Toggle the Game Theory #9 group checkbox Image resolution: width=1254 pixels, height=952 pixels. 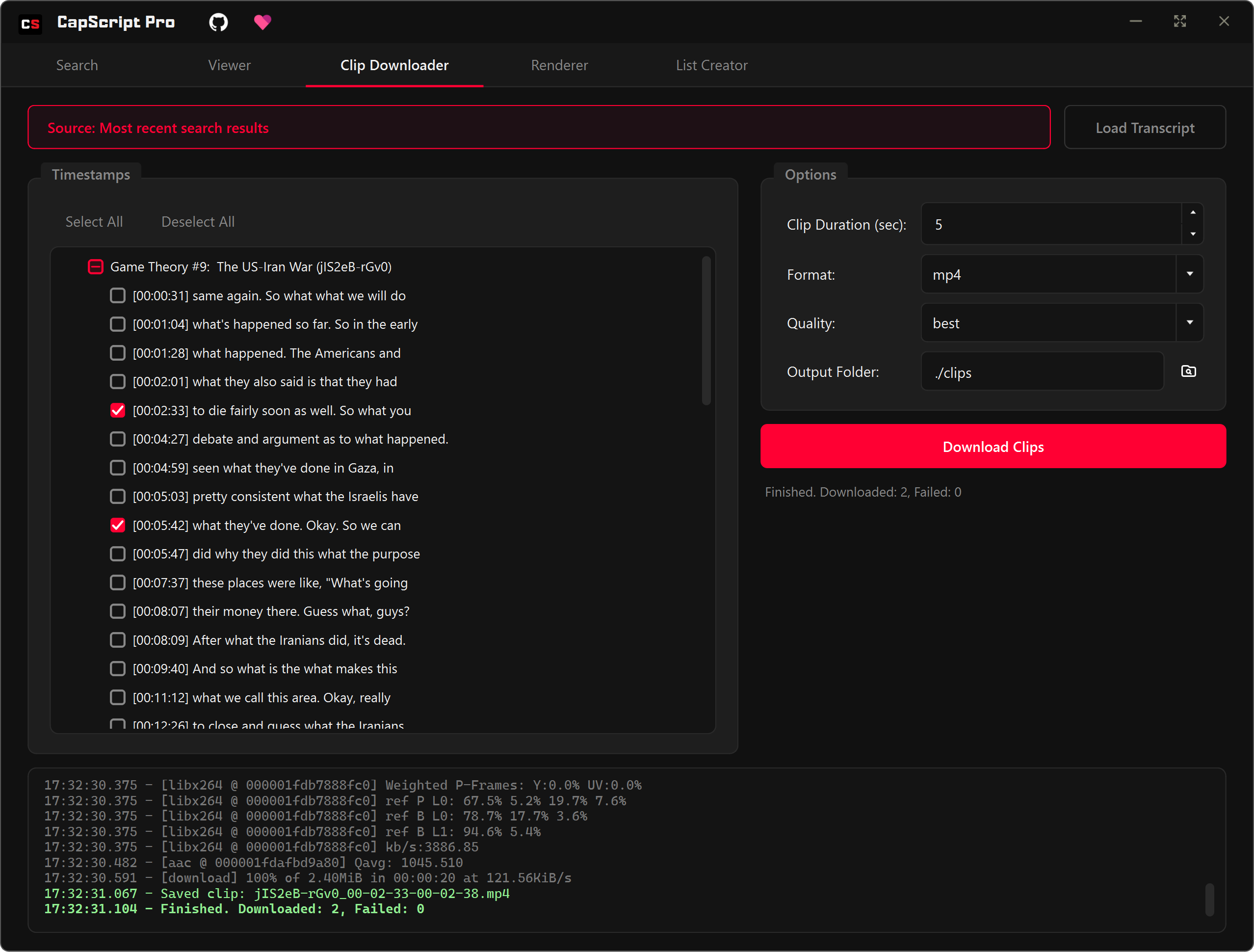click(x=95, y=266)
